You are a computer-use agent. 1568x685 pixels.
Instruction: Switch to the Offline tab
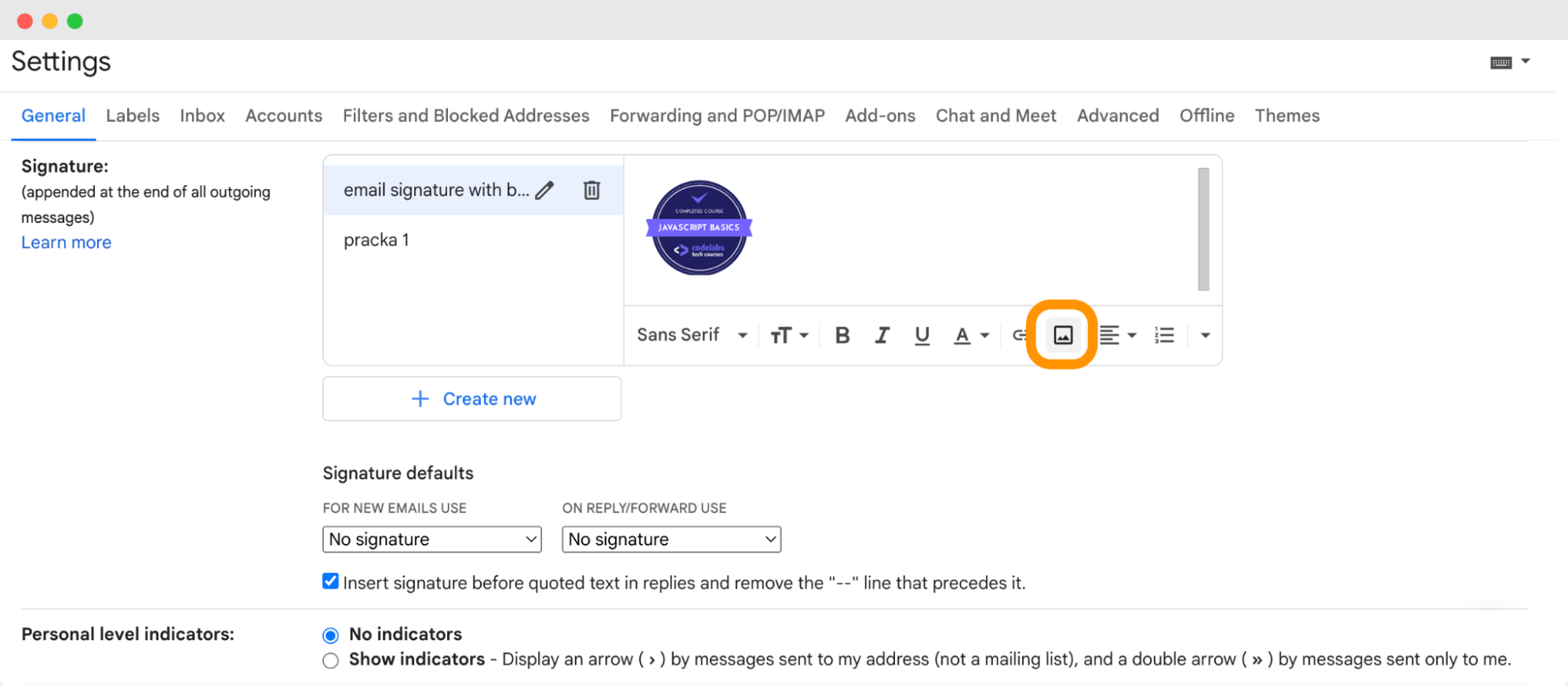pyautogui.click(x=1207, y=115)
